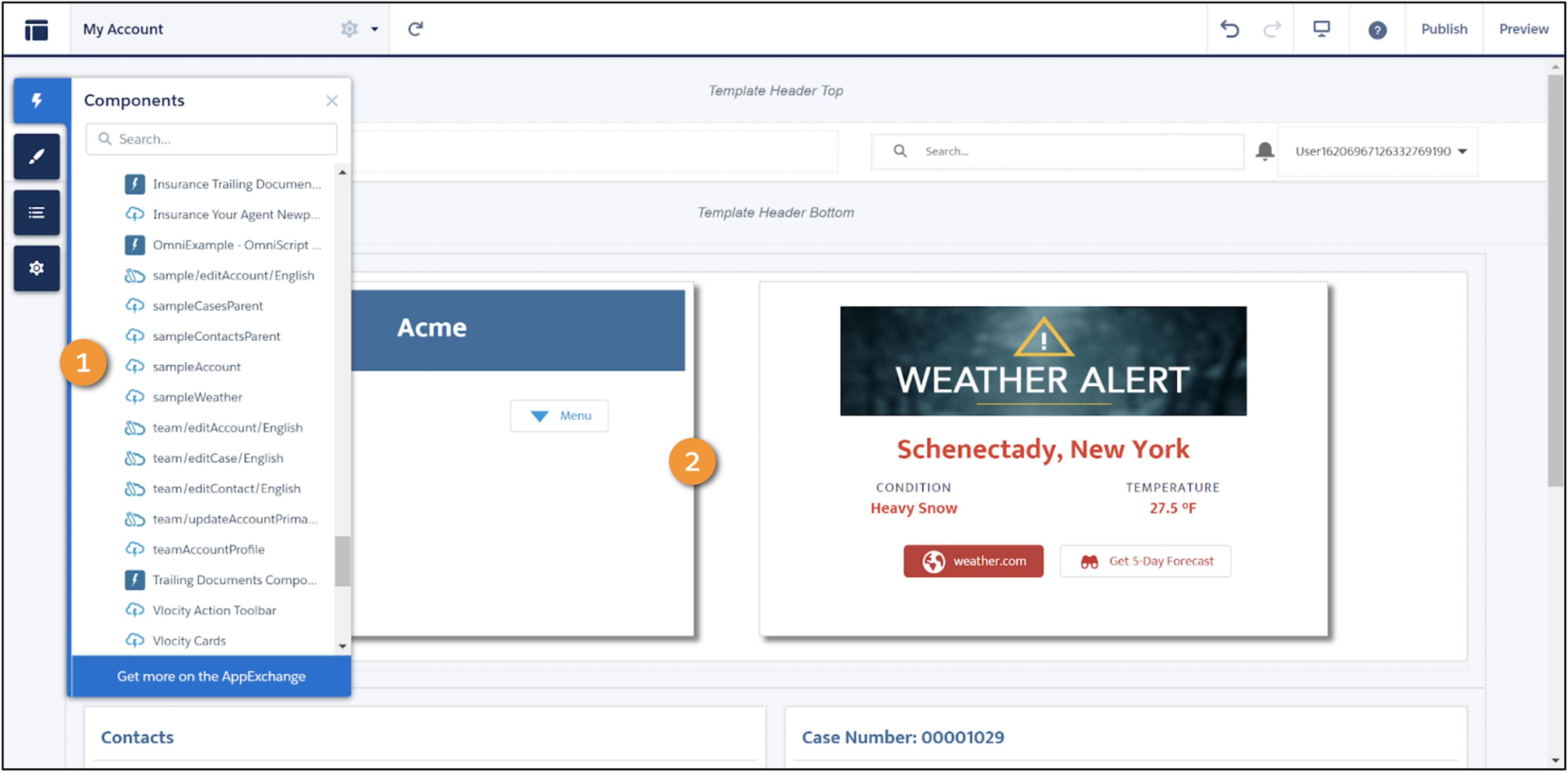Click the undo arrow icon in toolbar

point(1231,28)
